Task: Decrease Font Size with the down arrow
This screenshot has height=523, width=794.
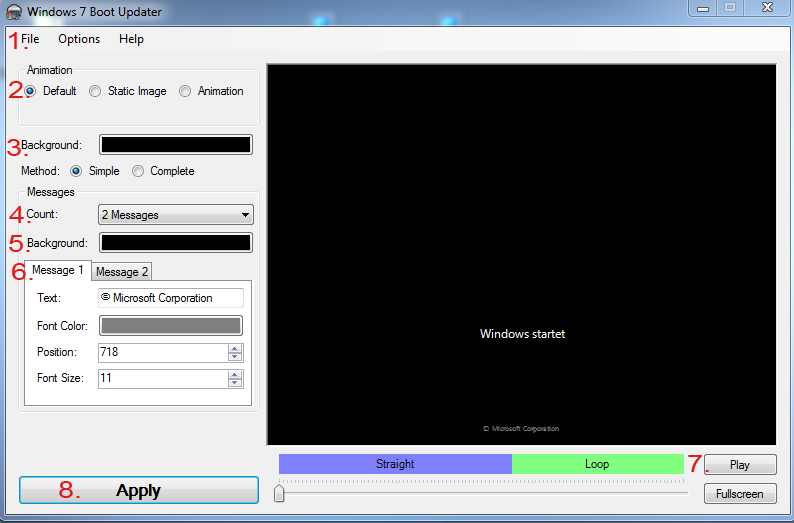Action: tap(234, 383)
